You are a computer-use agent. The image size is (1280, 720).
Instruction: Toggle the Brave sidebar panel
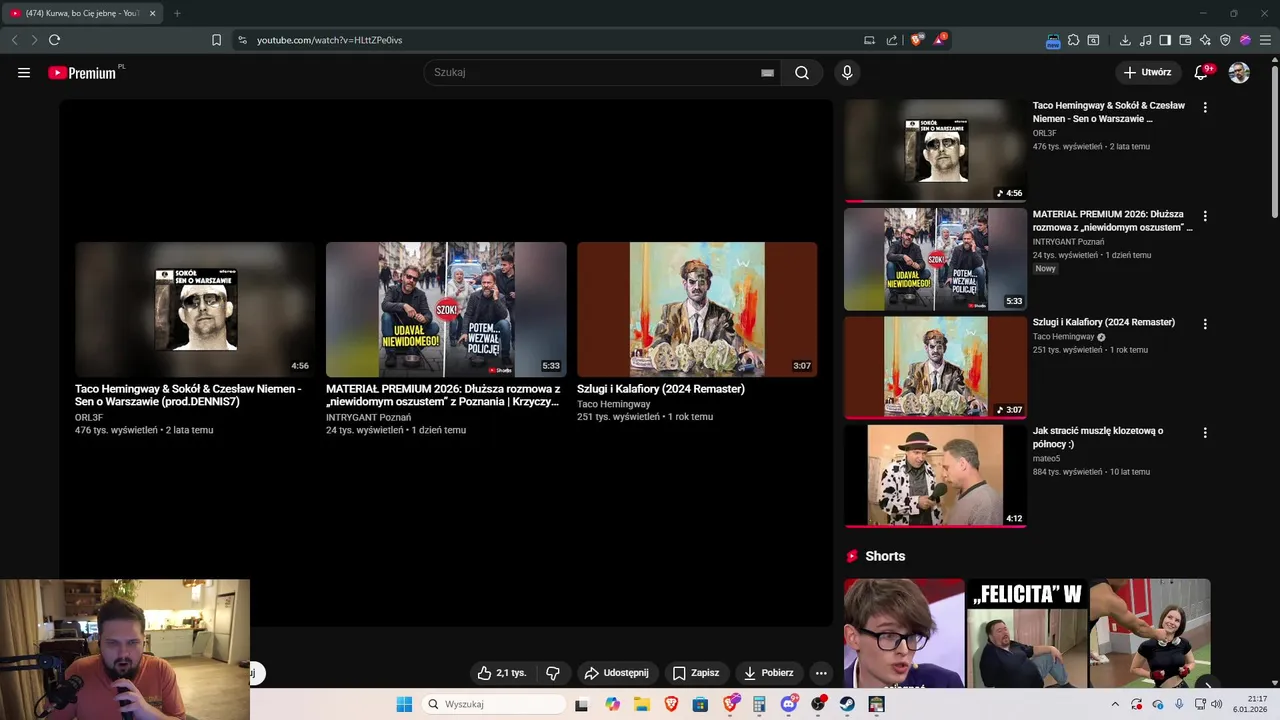pyautogui.click(x=1165, y=40)
